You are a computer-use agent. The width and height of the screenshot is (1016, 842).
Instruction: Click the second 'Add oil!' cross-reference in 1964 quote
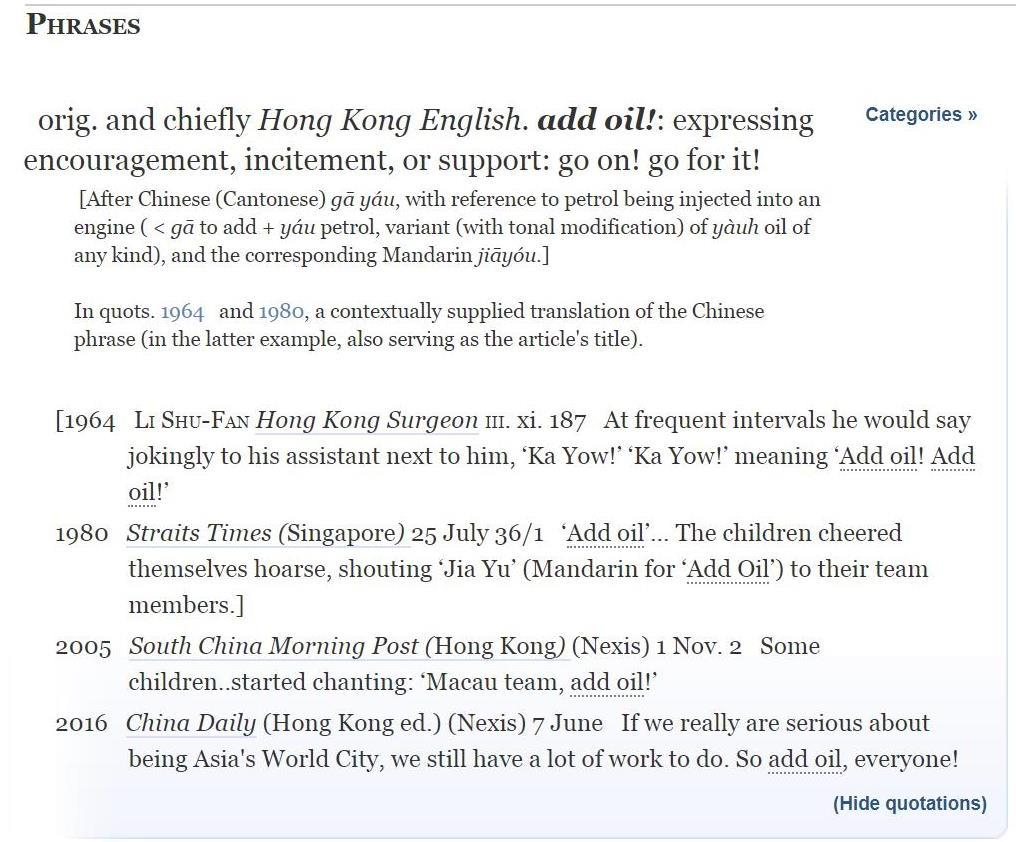point(949,456)
